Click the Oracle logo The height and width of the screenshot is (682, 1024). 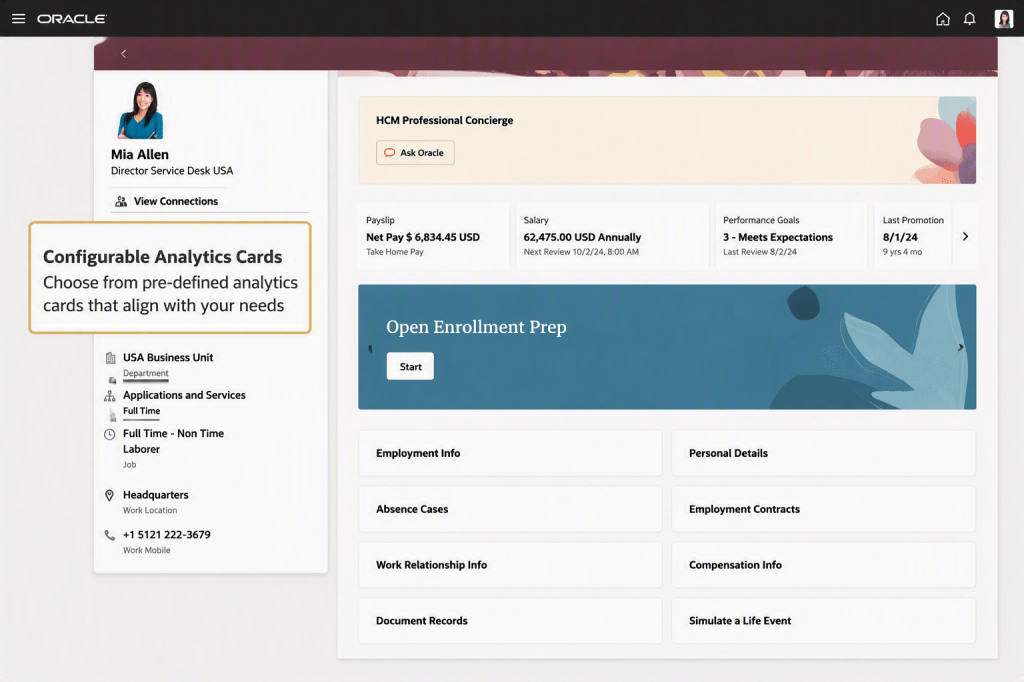[x=72, y=19]
